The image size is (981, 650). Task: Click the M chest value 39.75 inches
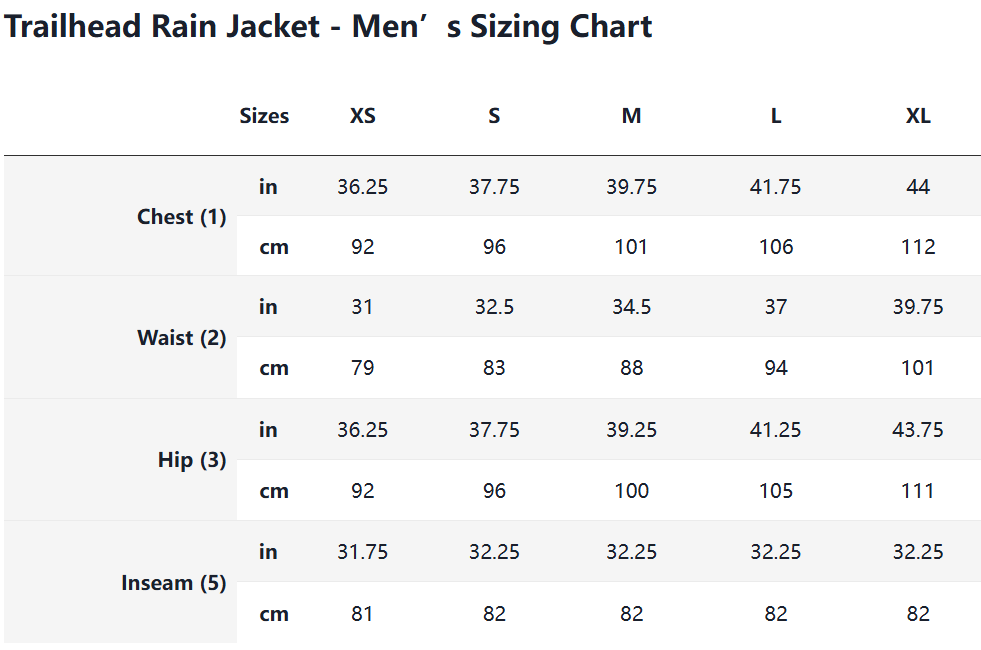click(x=631, y=187)
